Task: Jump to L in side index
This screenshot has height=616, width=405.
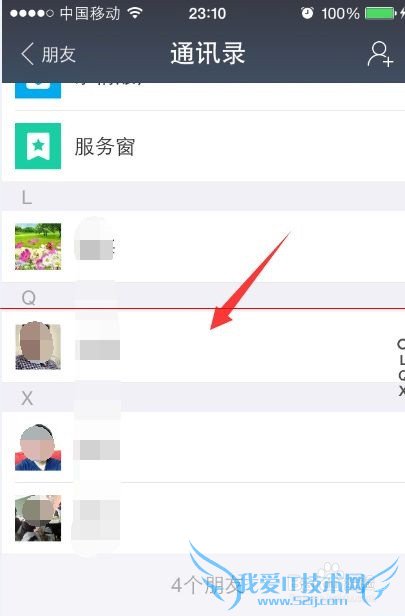Action: (x=401, y=360)
